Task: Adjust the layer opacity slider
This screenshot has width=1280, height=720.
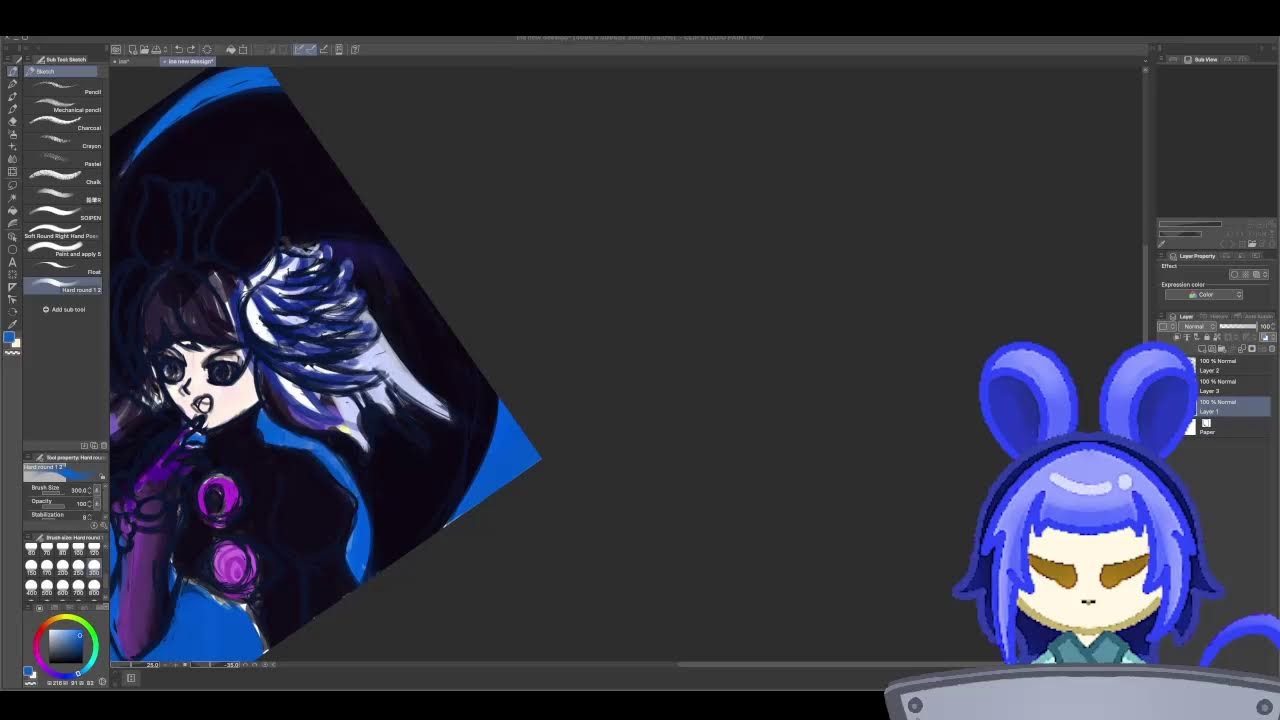Action: 1238,326
